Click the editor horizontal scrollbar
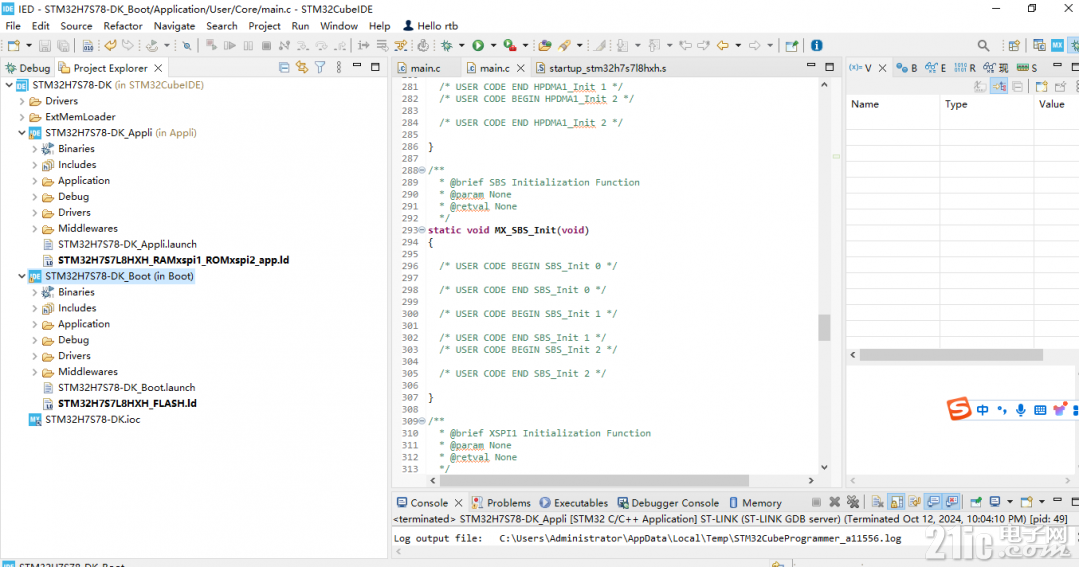 tap(594, 480)
